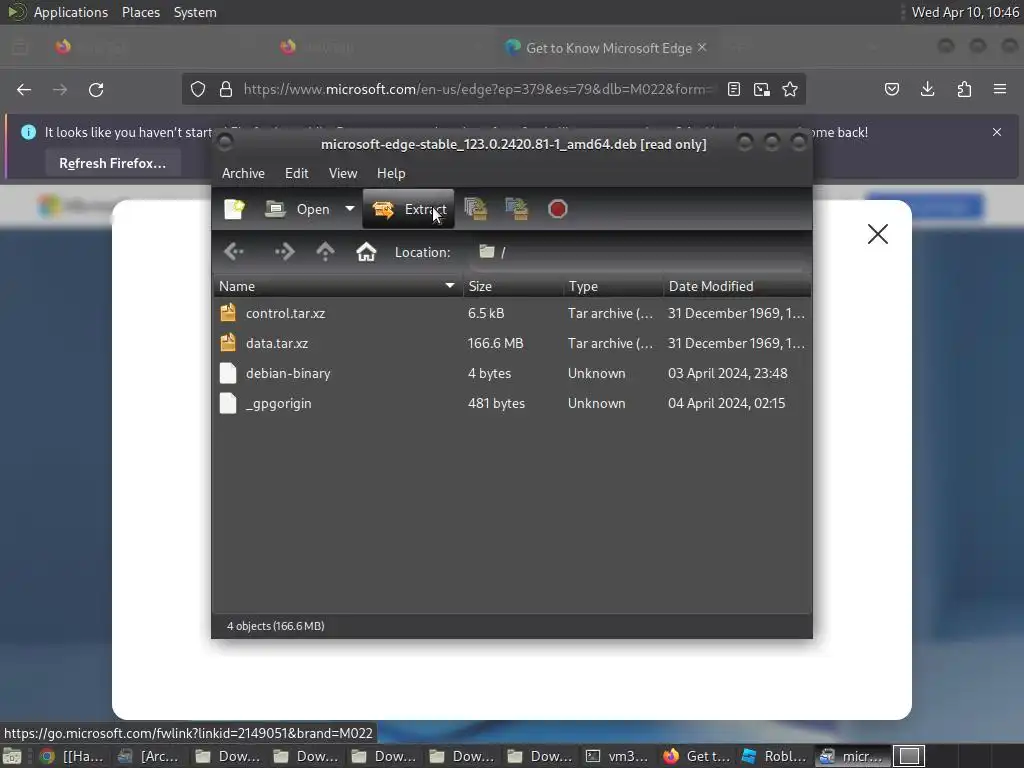Select the control.tar.xz file row

coord(512,313)
